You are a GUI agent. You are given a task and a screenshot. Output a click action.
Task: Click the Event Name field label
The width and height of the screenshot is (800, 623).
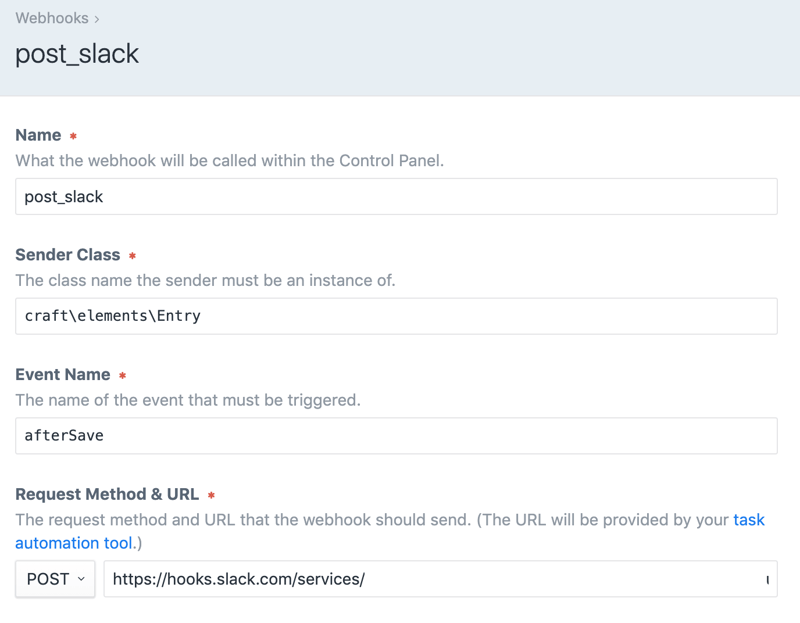(x=62, y=375)
